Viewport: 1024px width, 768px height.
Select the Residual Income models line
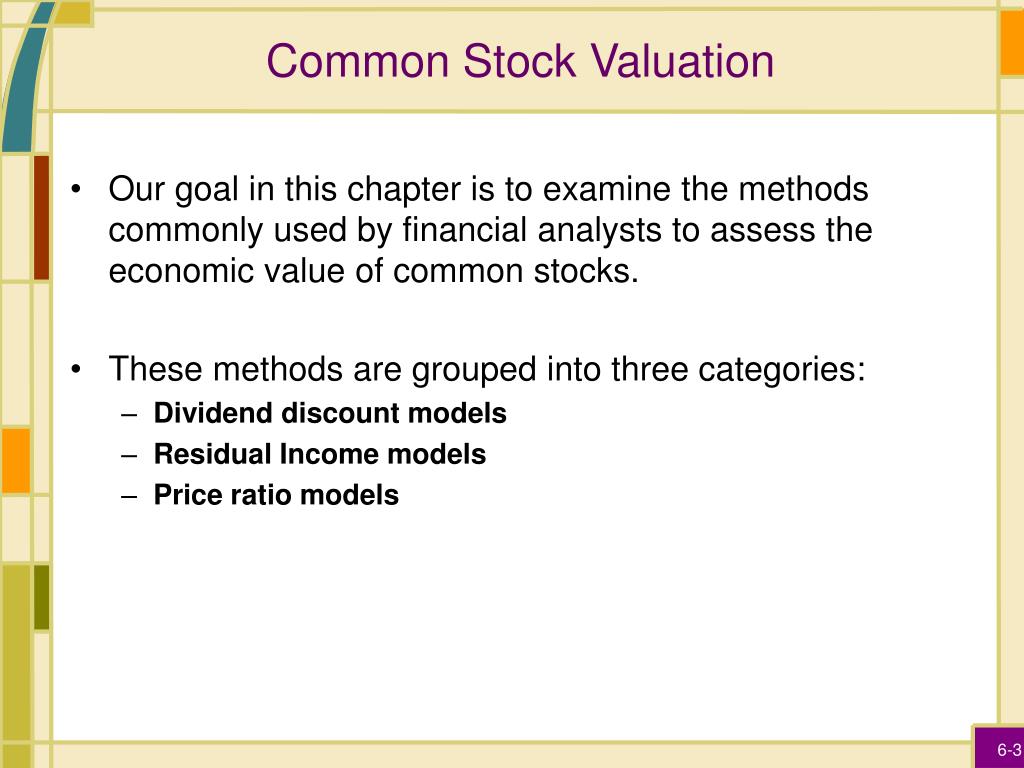pyautogui.click(x=319, y=454)
